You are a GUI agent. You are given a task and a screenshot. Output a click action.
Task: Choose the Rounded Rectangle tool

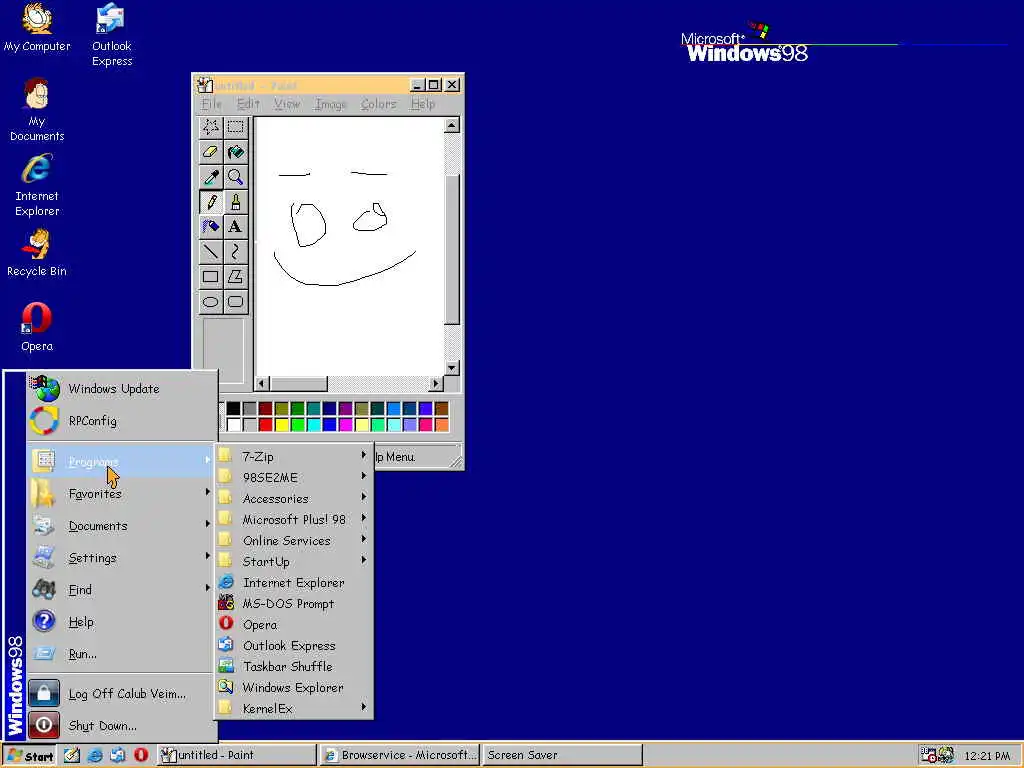(235, 302)
